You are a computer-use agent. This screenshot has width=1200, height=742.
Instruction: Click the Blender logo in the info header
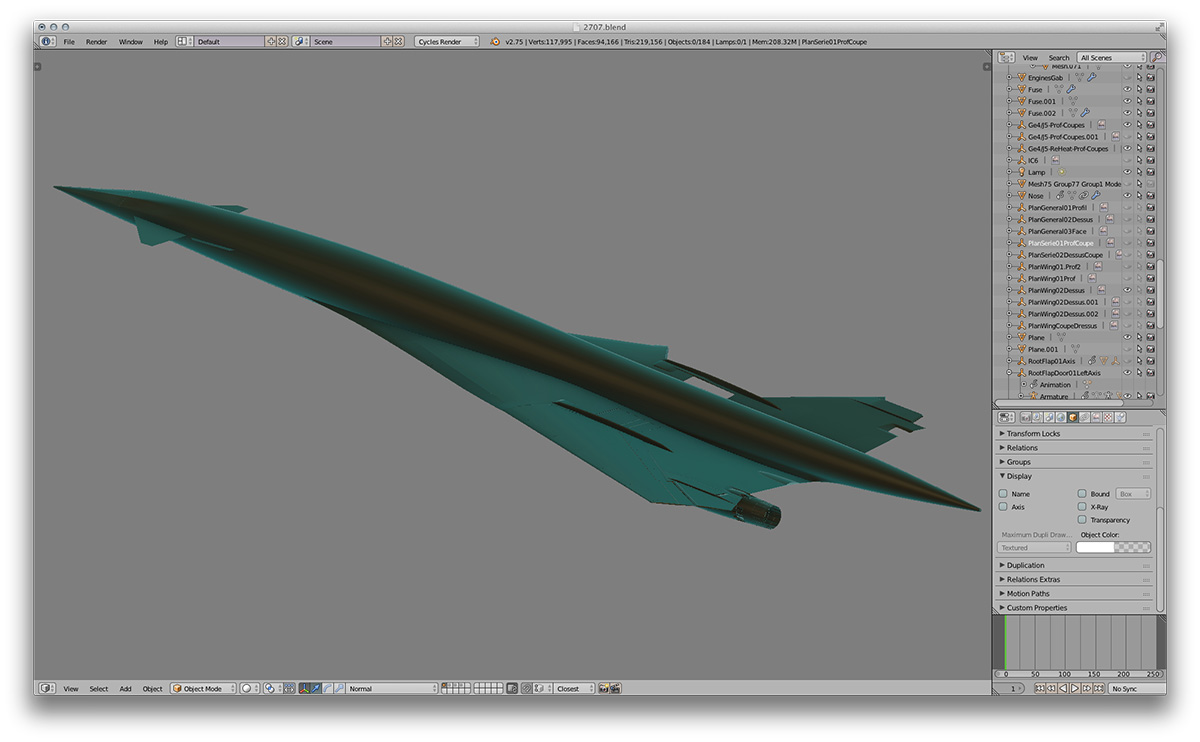click(494, 42)
